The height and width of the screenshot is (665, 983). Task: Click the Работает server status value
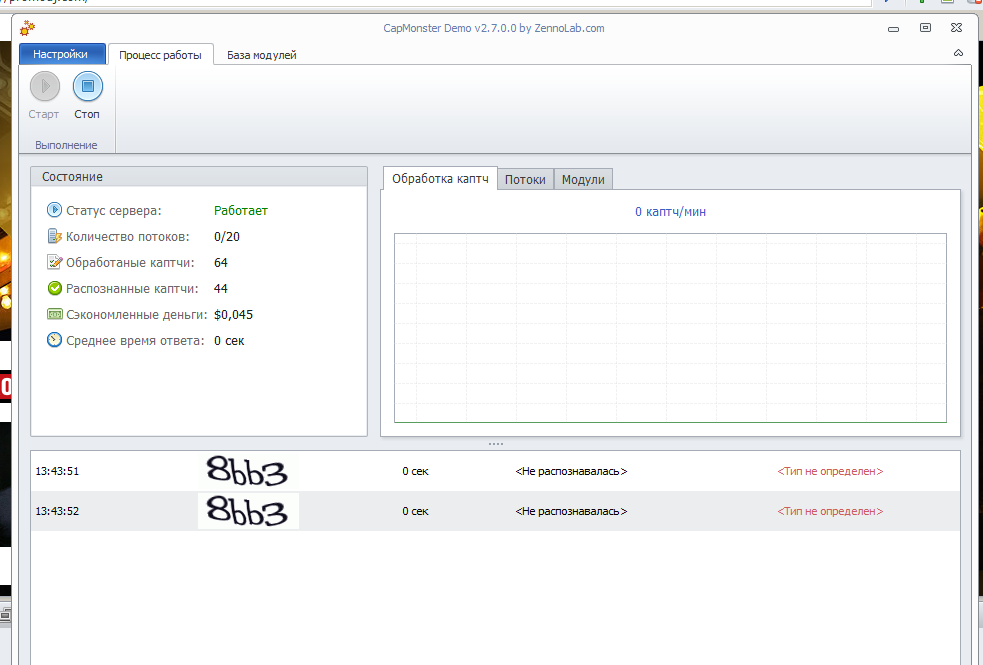(x=241, y=211)
